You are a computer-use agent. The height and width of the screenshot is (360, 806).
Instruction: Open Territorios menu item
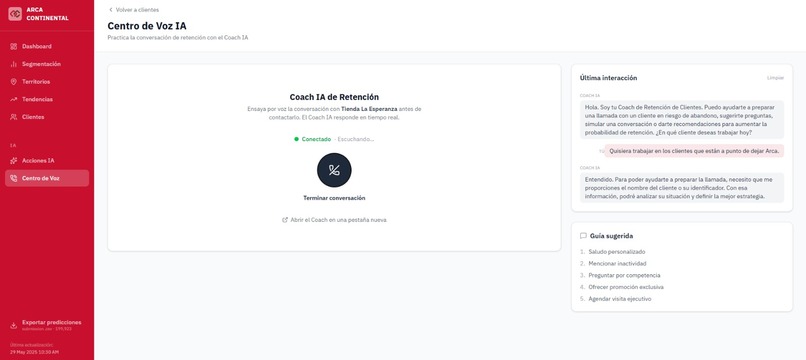47,82
